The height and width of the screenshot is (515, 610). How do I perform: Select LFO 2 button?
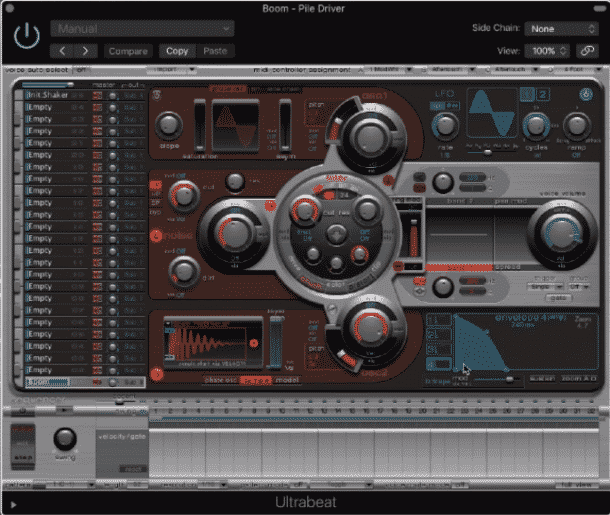[x=543, y=94]
